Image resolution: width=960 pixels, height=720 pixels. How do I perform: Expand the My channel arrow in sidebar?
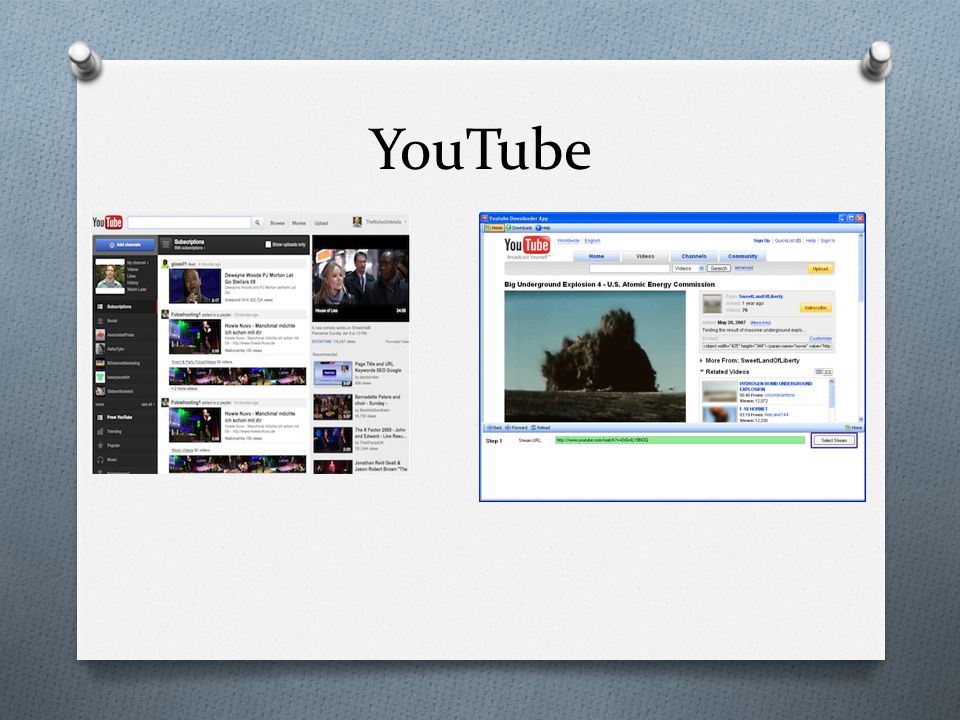(x=148, y=263)
